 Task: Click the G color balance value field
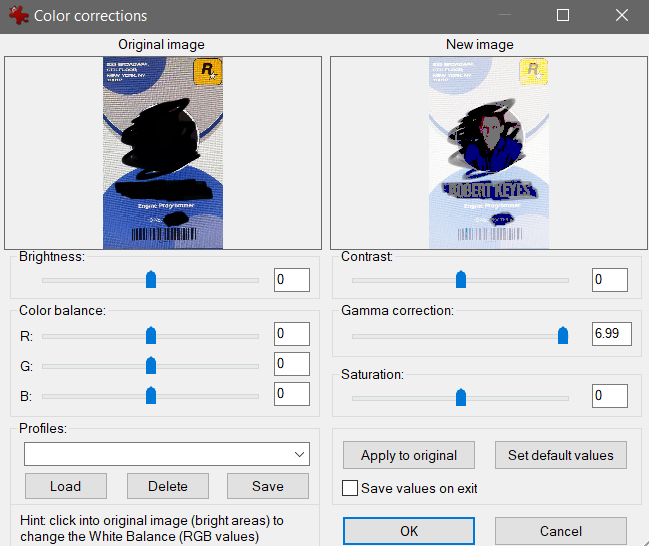tap(292, 364)
